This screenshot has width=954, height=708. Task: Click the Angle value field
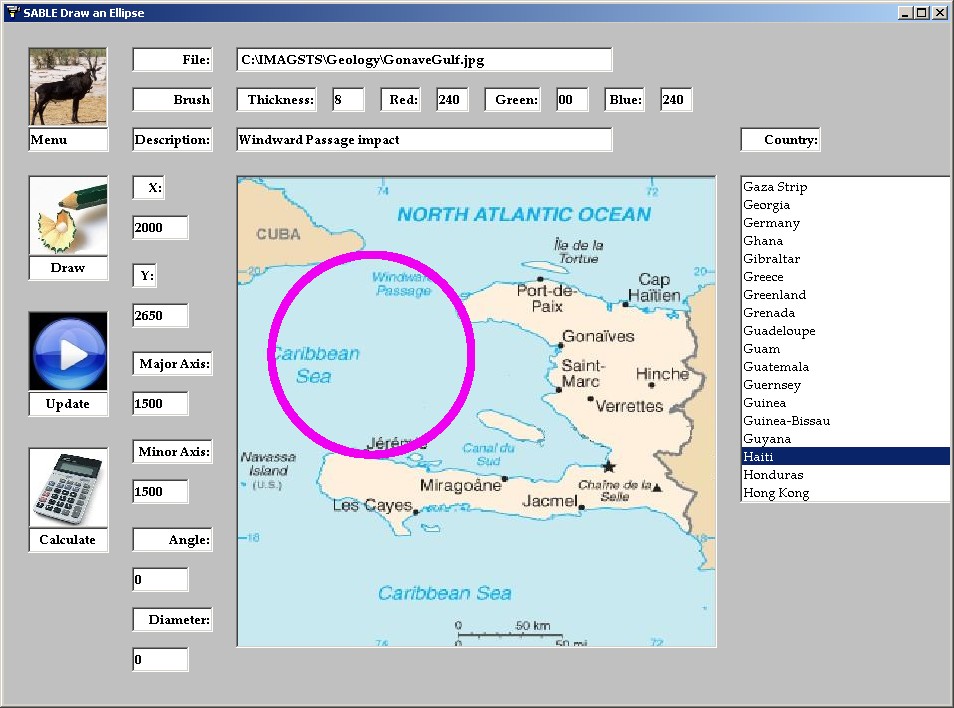[160, 580]
